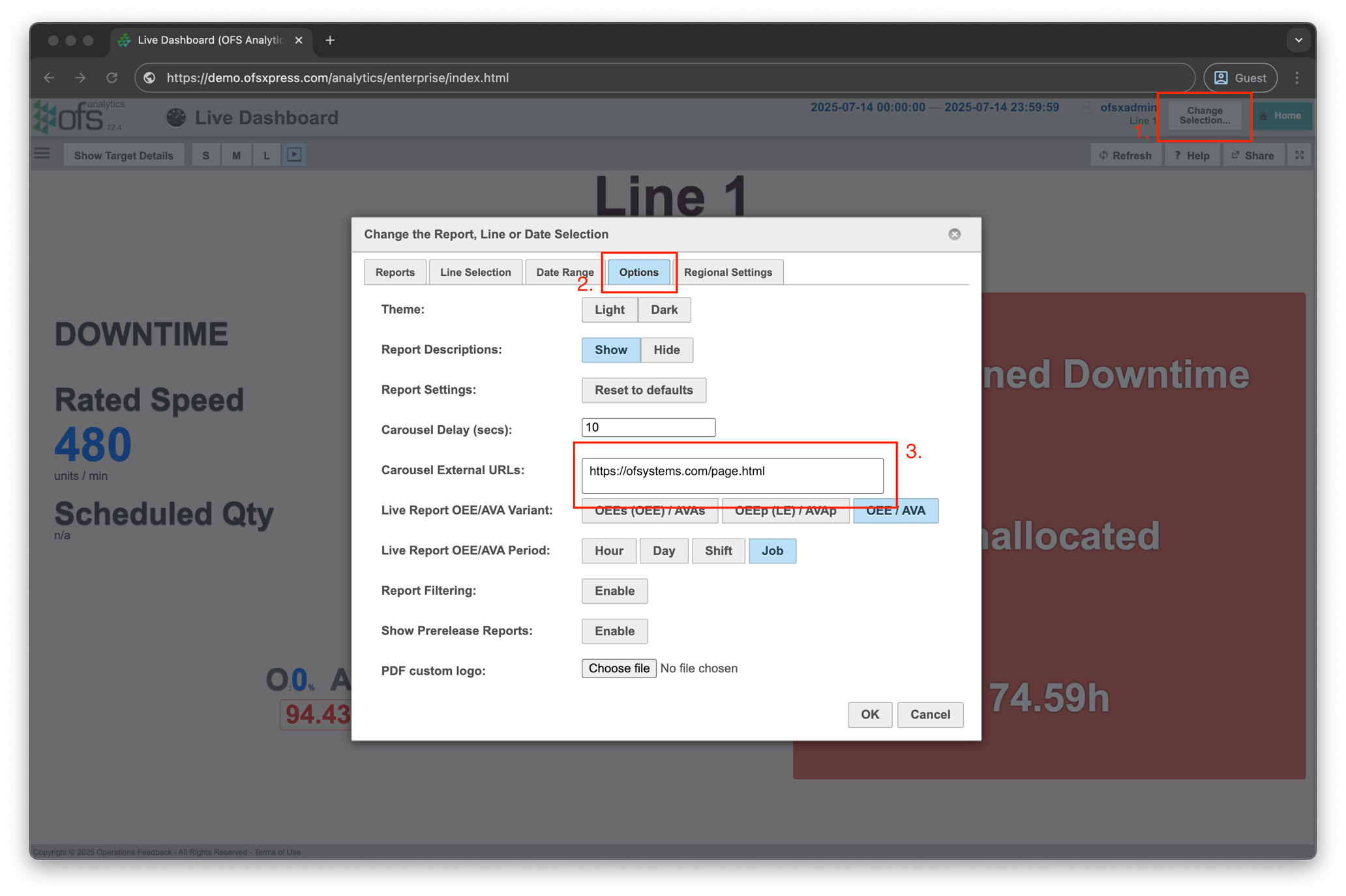Open the Guest profile in browser
Viewport: 1346px width, 896px height.
1240,77
